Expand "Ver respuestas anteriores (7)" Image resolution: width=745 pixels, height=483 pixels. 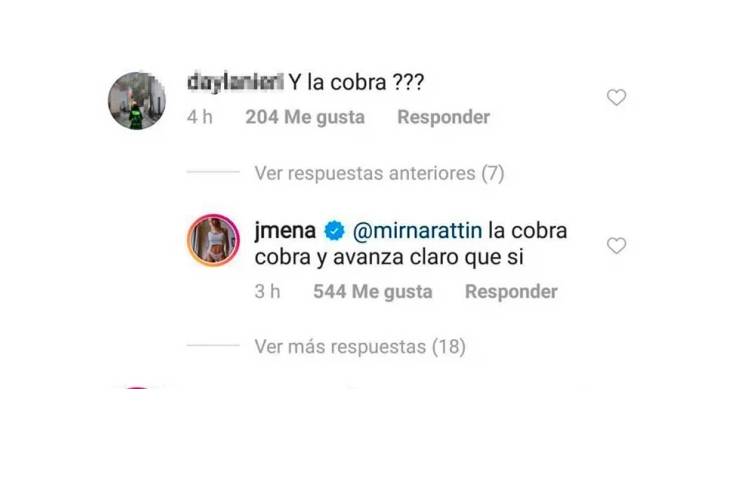click(x=379, y=173)
